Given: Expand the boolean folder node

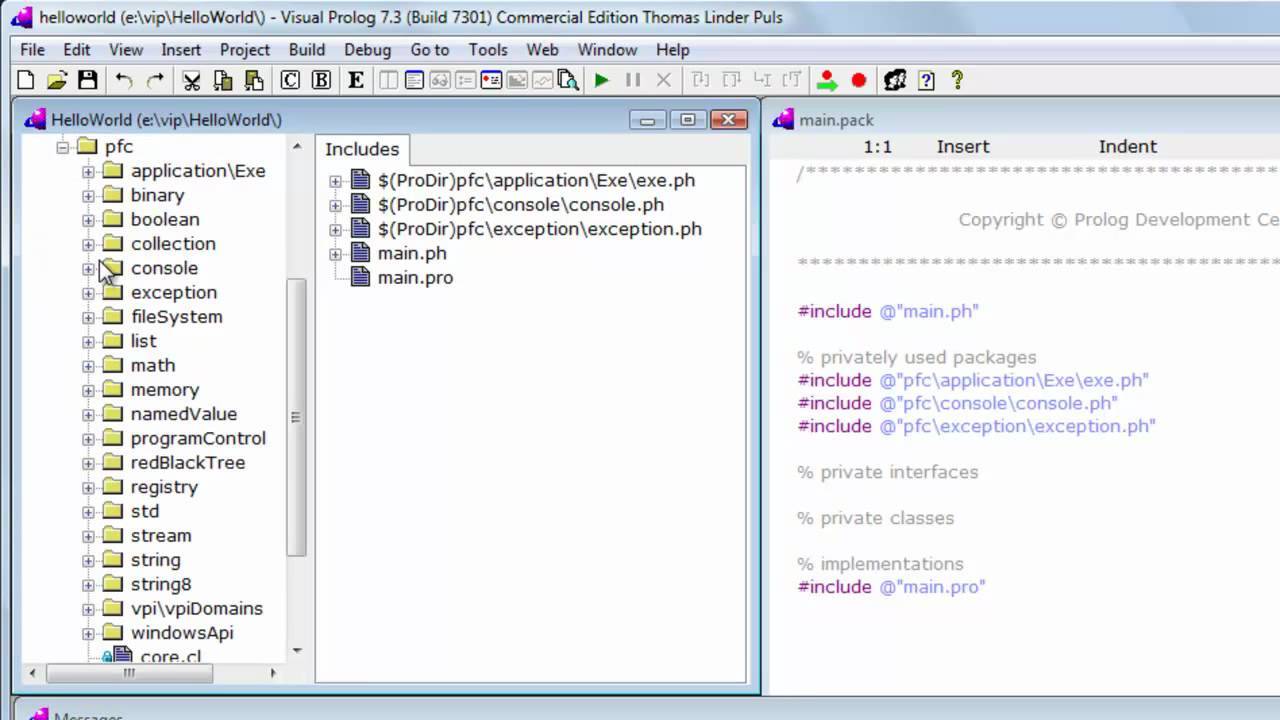Looking at the screenshot, I should (x=88, y=220).
